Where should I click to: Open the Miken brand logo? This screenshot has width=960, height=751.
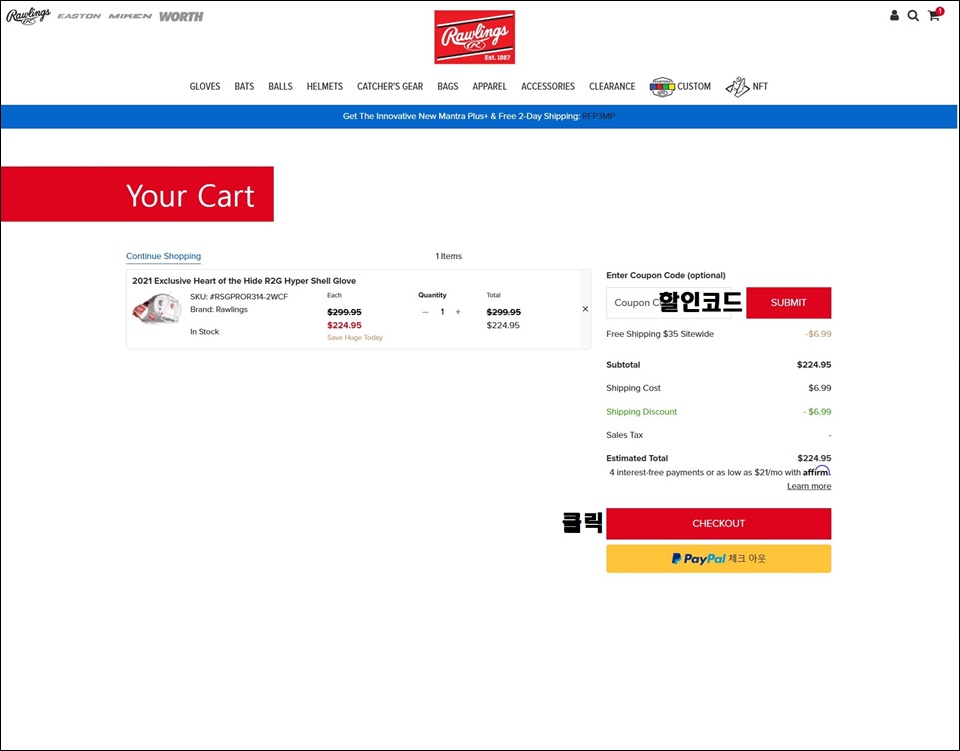click(x=130, y=17)
